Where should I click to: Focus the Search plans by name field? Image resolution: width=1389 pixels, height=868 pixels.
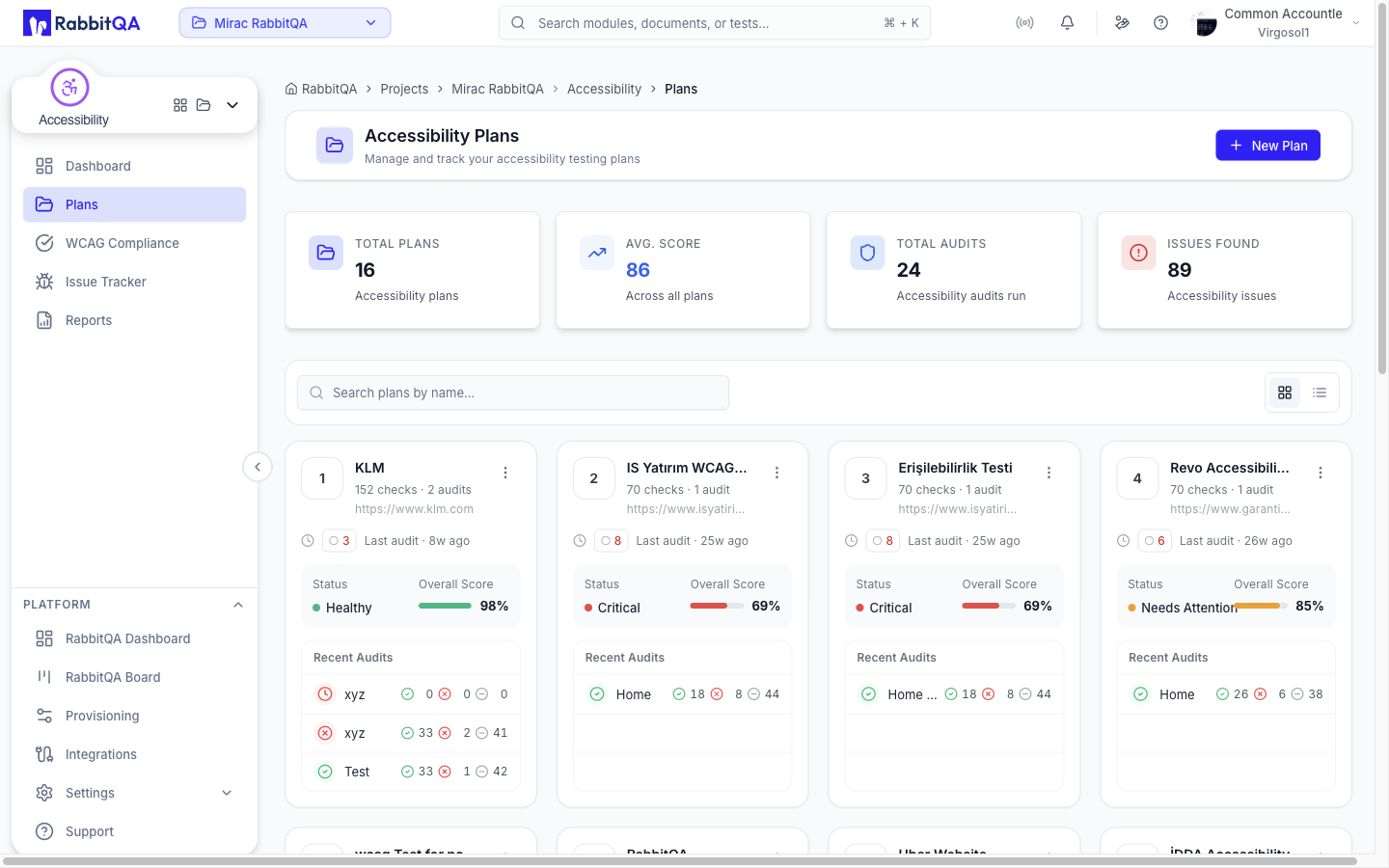tap(513, 393)
